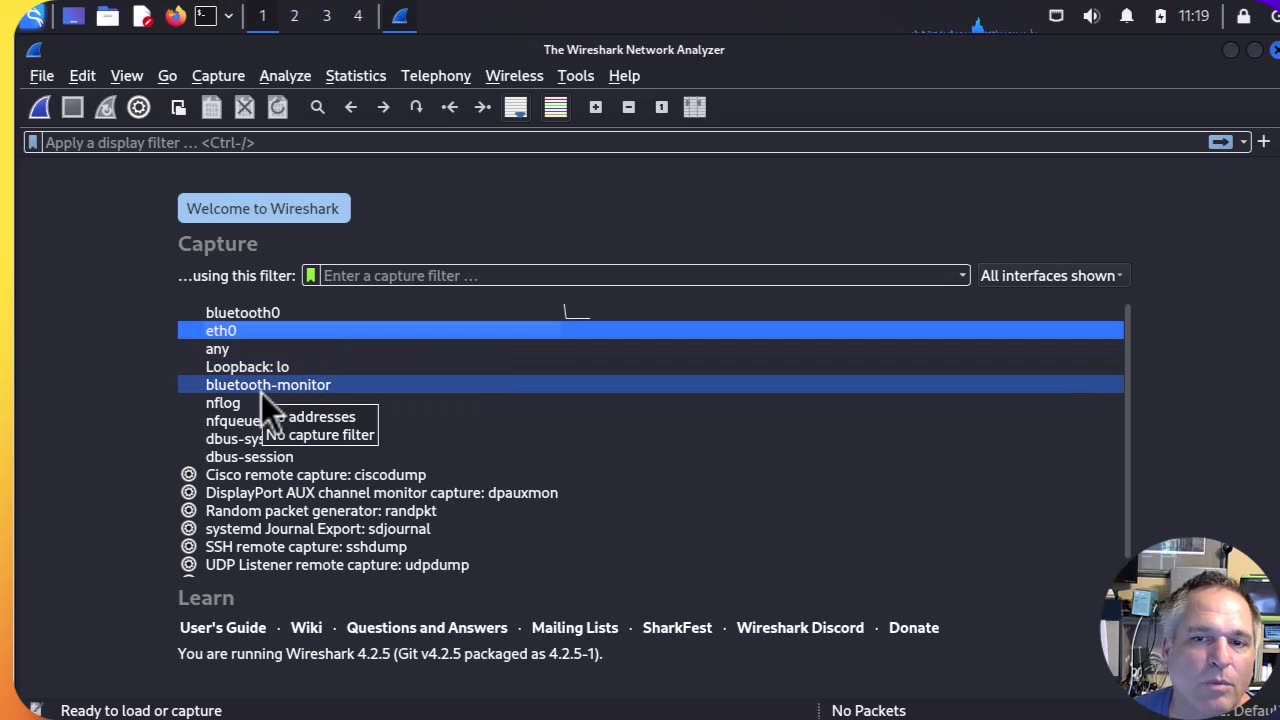Open display filter history dropdown arrow
This screenshot has height=720, width=1280.
(x=1243, y=142)
